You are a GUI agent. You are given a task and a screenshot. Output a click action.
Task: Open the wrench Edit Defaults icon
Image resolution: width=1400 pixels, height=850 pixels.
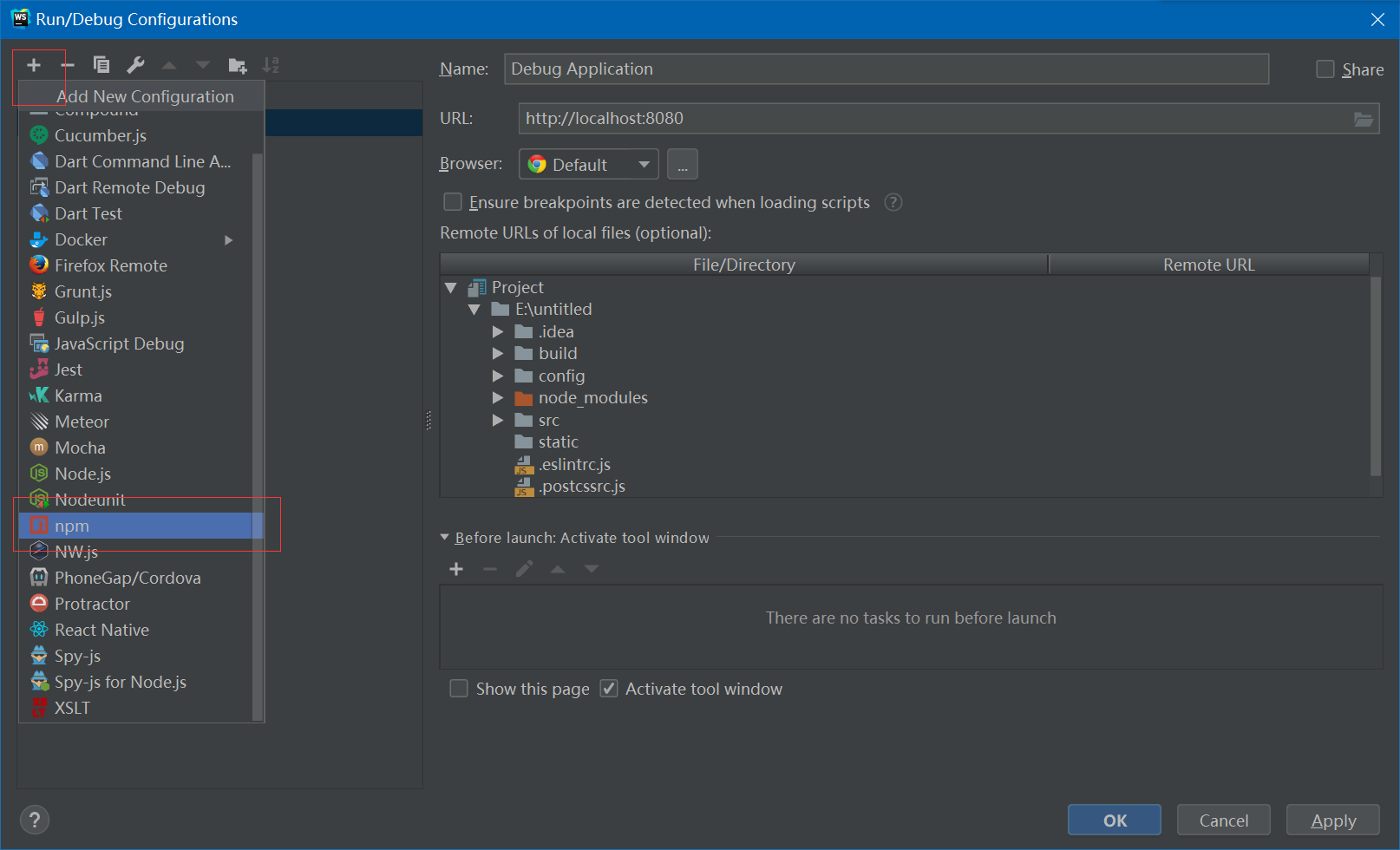[135, 65]
